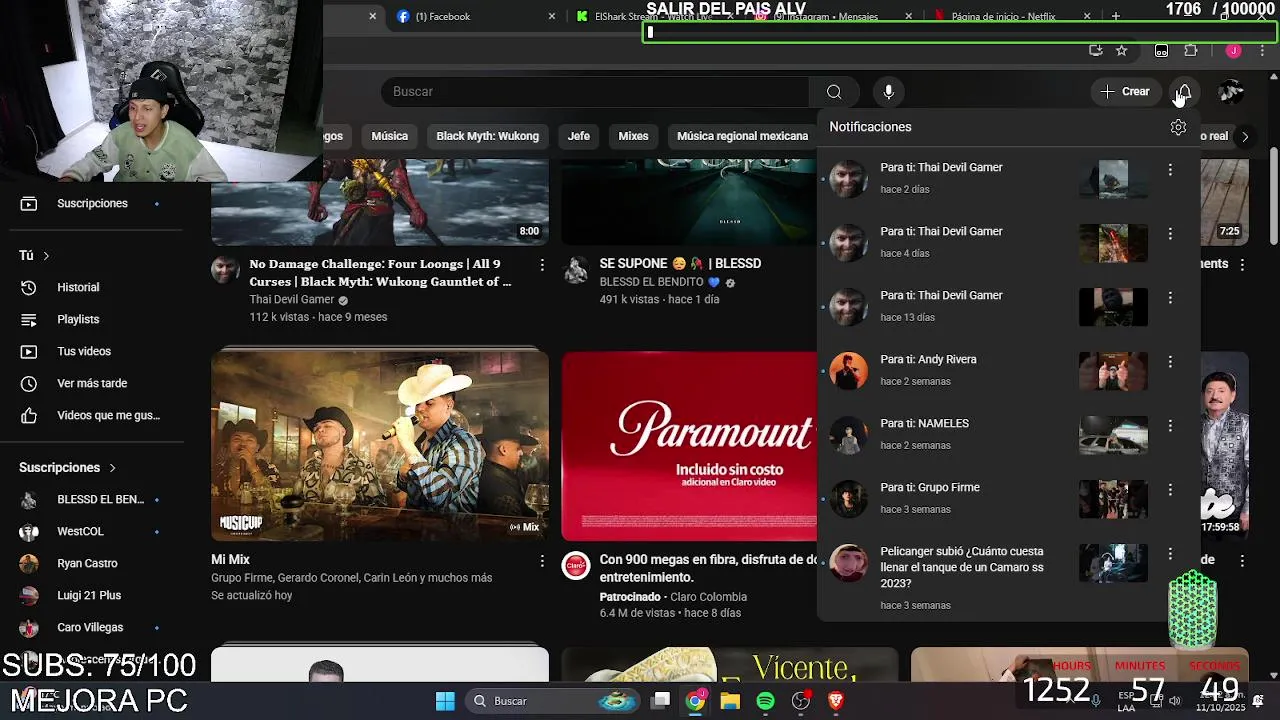
Task: Open File Explorer from the taskbar
Action: 730,701
